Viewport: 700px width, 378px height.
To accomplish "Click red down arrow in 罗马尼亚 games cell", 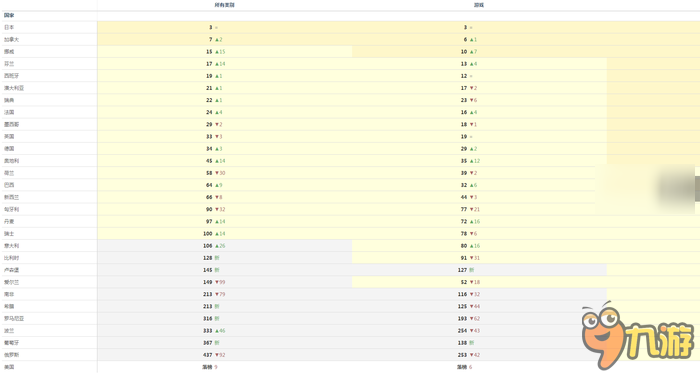I will (471, 319).
